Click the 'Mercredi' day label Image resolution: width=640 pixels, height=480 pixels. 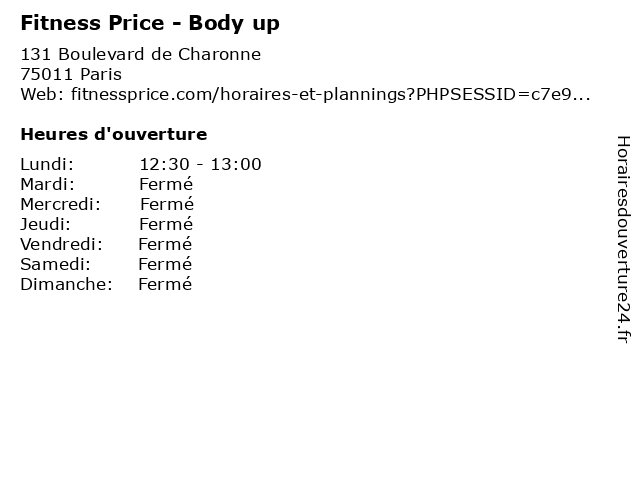click(x=60, y=204)
